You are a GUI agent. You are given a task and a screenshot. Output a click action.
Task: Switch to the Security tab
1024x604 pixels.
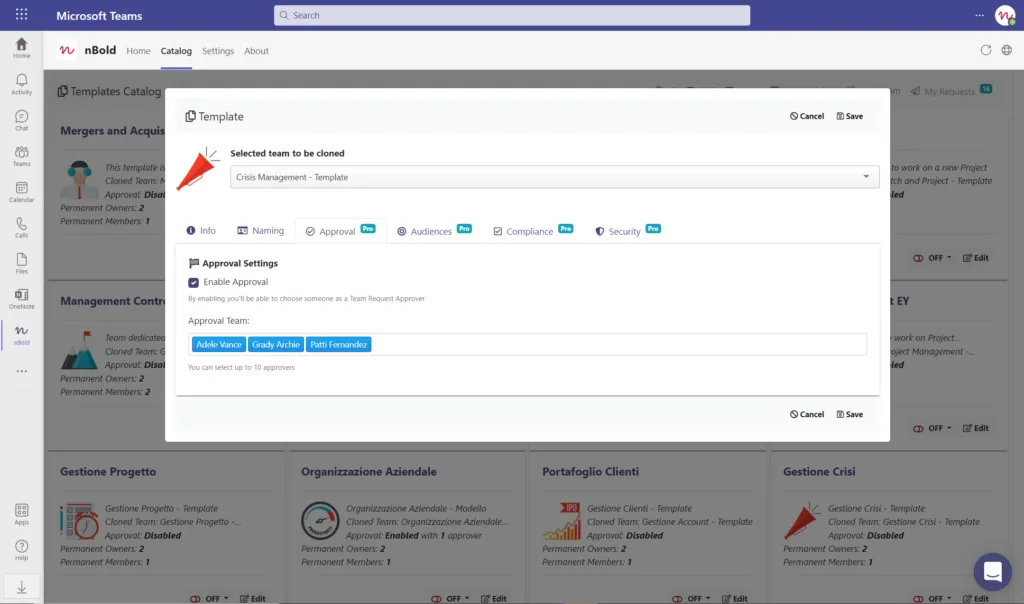point(628,230)
